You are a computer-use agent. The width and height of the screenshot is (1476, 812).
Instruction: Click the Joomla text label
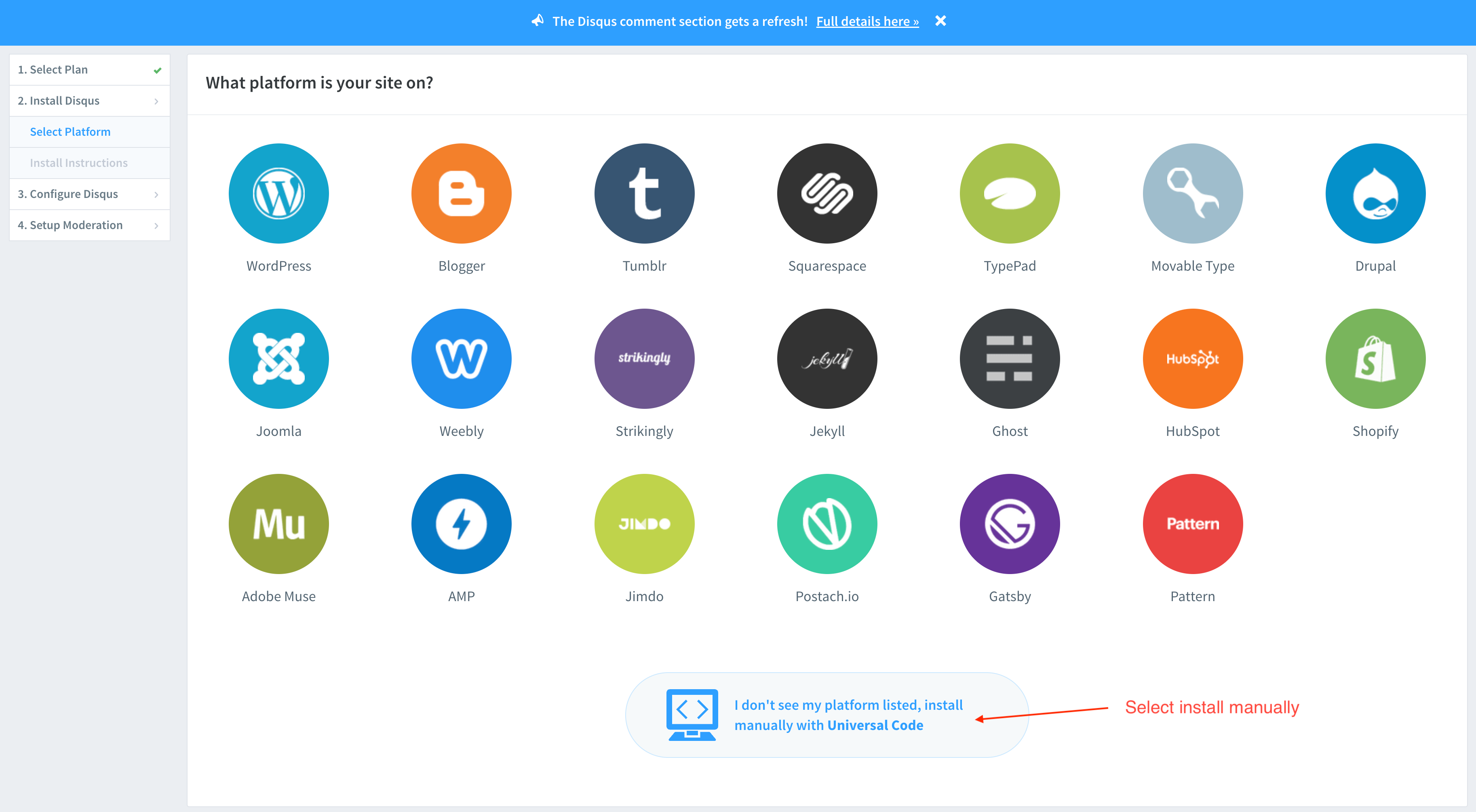point(278,431)
